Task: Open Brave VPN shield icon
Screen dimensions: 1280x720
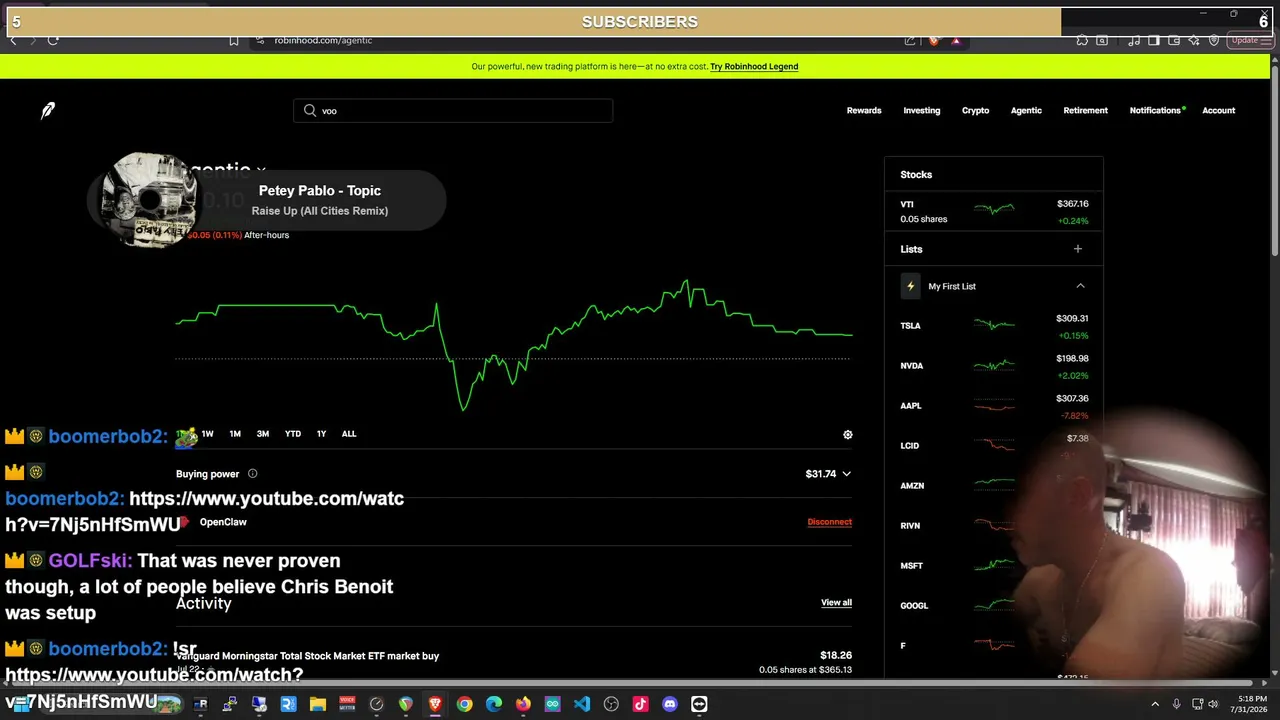Action: (x=1214, y=41)
